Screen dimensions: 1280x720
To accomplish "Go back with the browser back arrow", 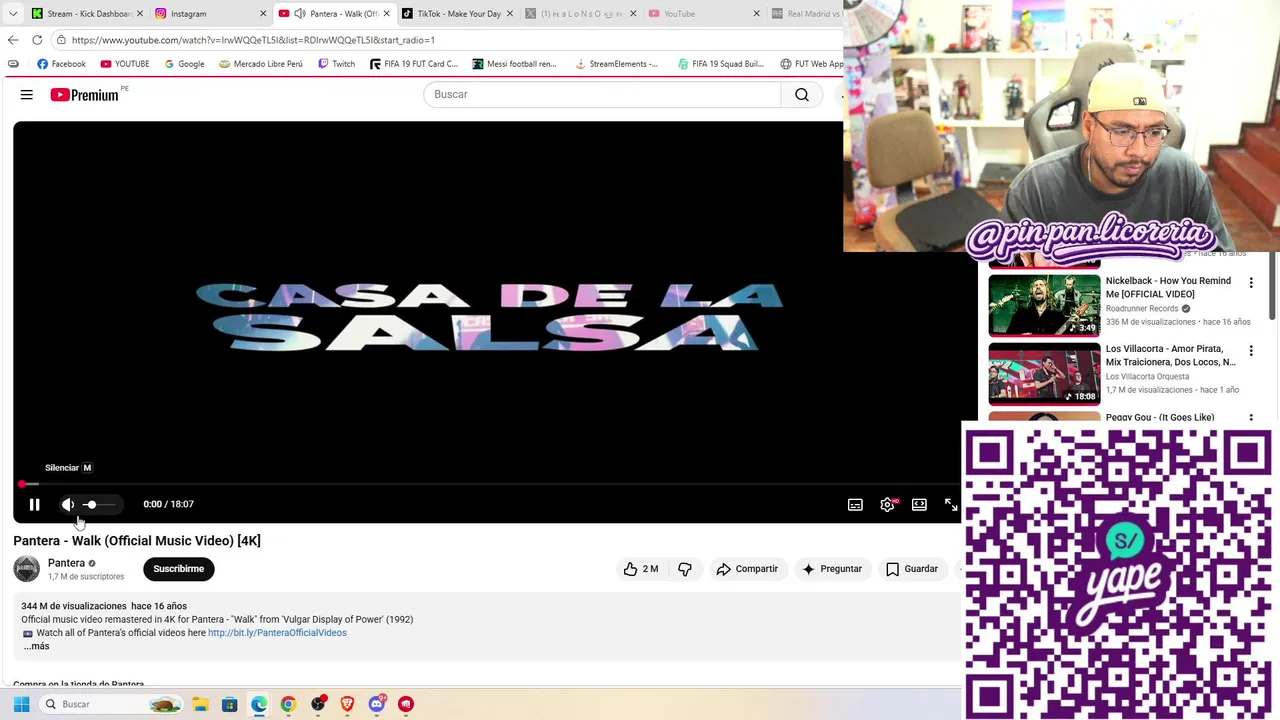I will 13,40.
